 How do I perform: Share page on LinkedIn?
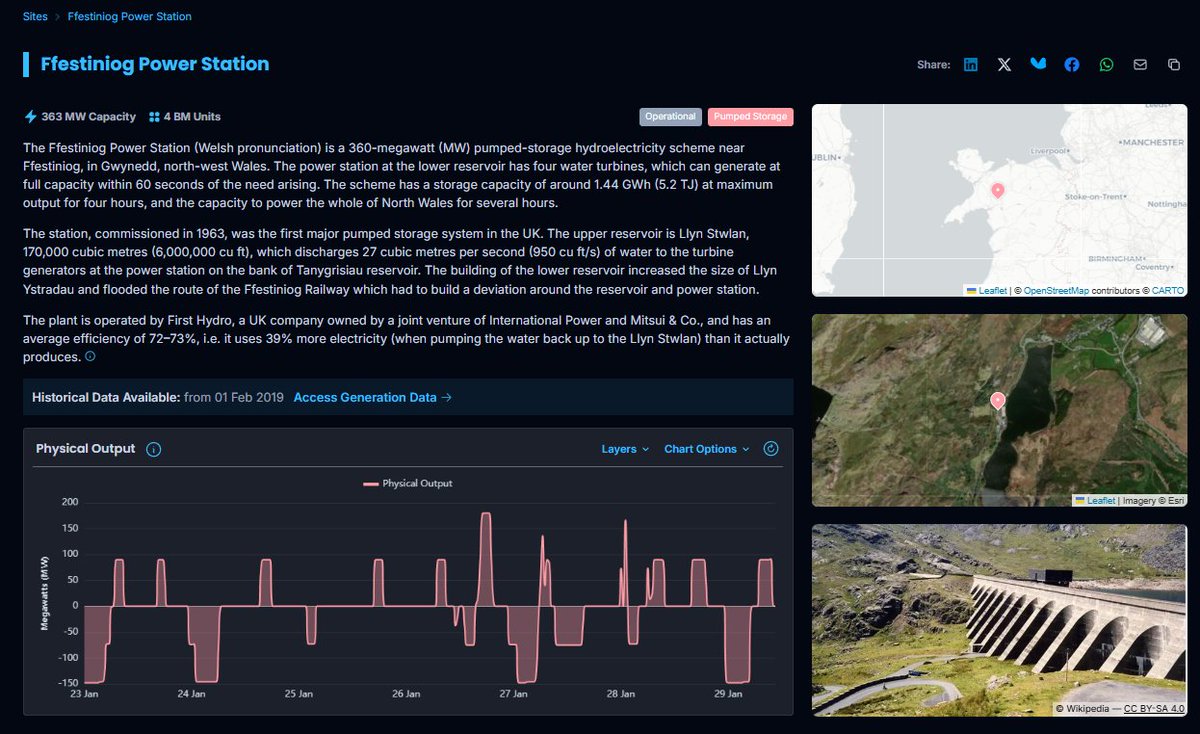[971, 64]
